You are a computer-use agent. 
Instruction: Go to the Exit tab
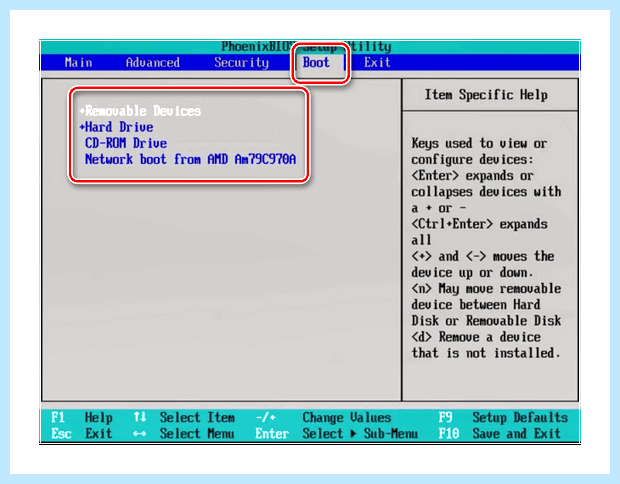377,62
